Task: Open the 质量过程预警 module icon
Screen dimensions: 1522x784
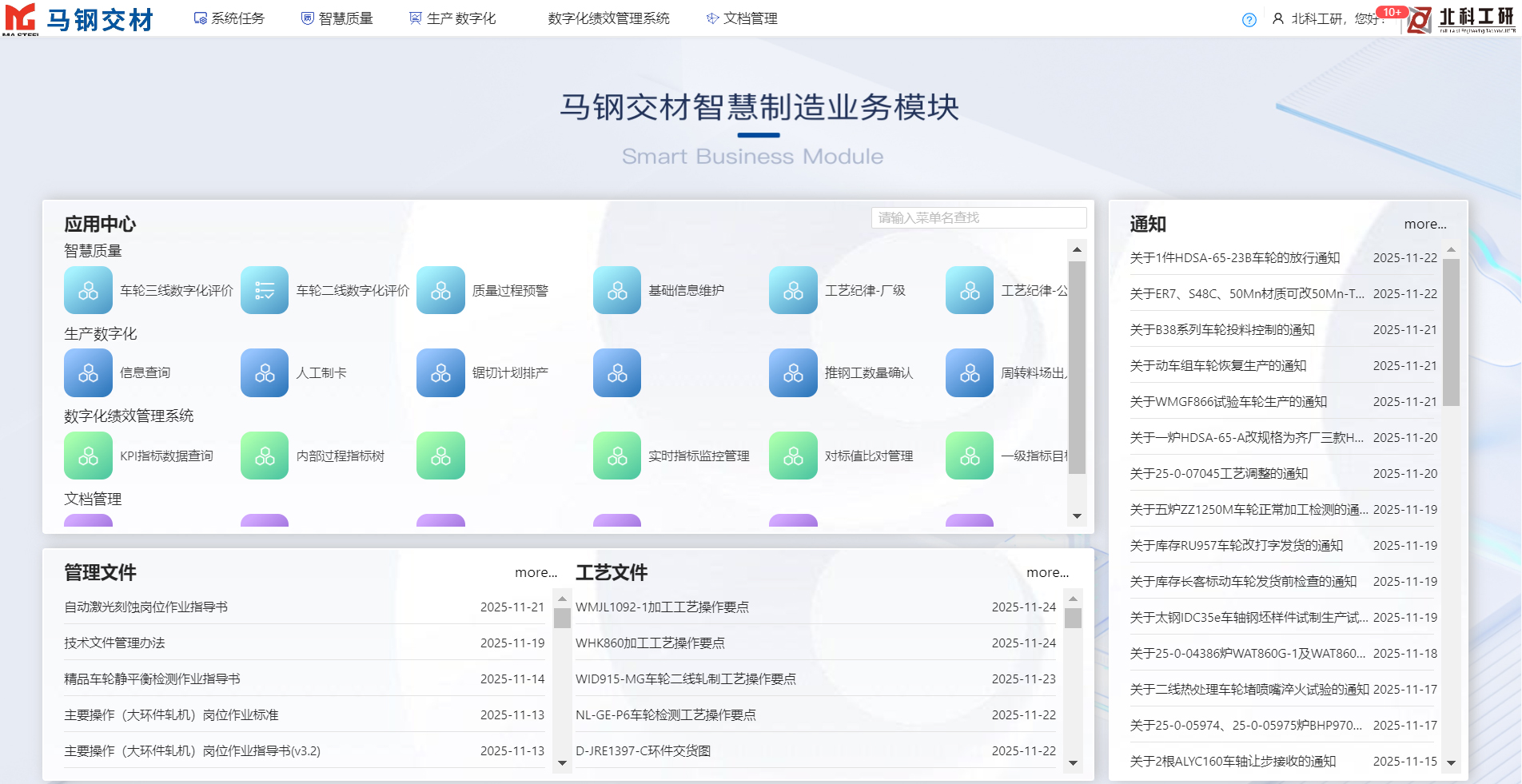Action: (x=440, y=290)
